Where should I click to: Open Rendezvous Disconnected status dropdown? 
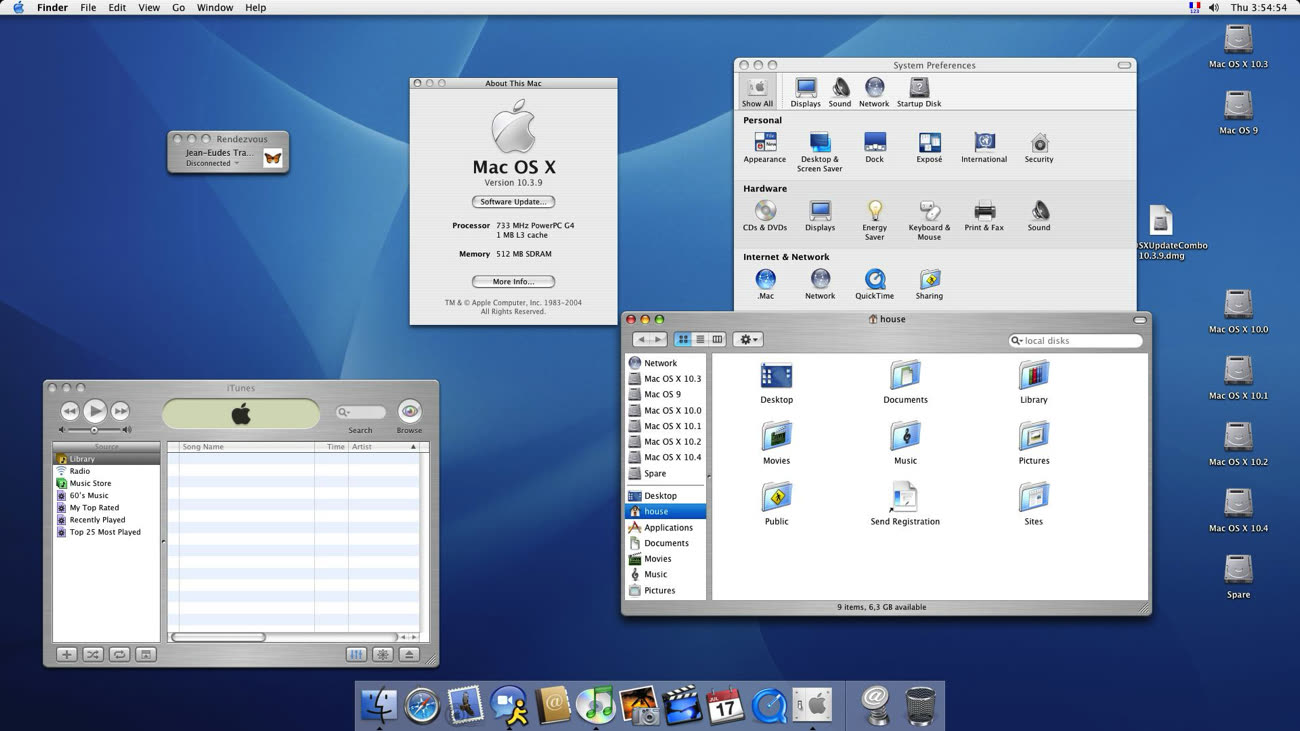213,163
